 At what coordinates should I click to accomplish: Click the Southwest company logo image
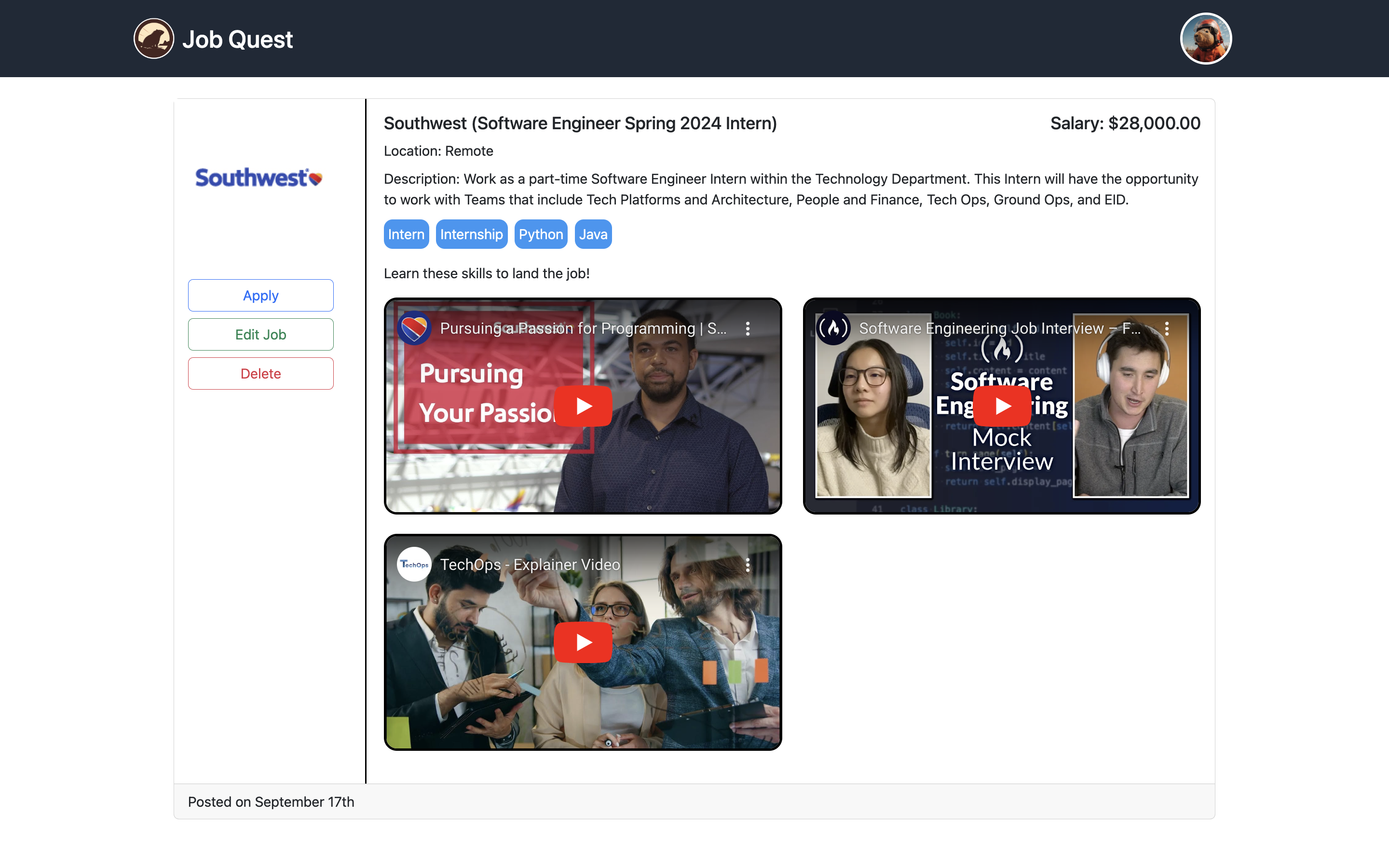(x=259, y=178)
